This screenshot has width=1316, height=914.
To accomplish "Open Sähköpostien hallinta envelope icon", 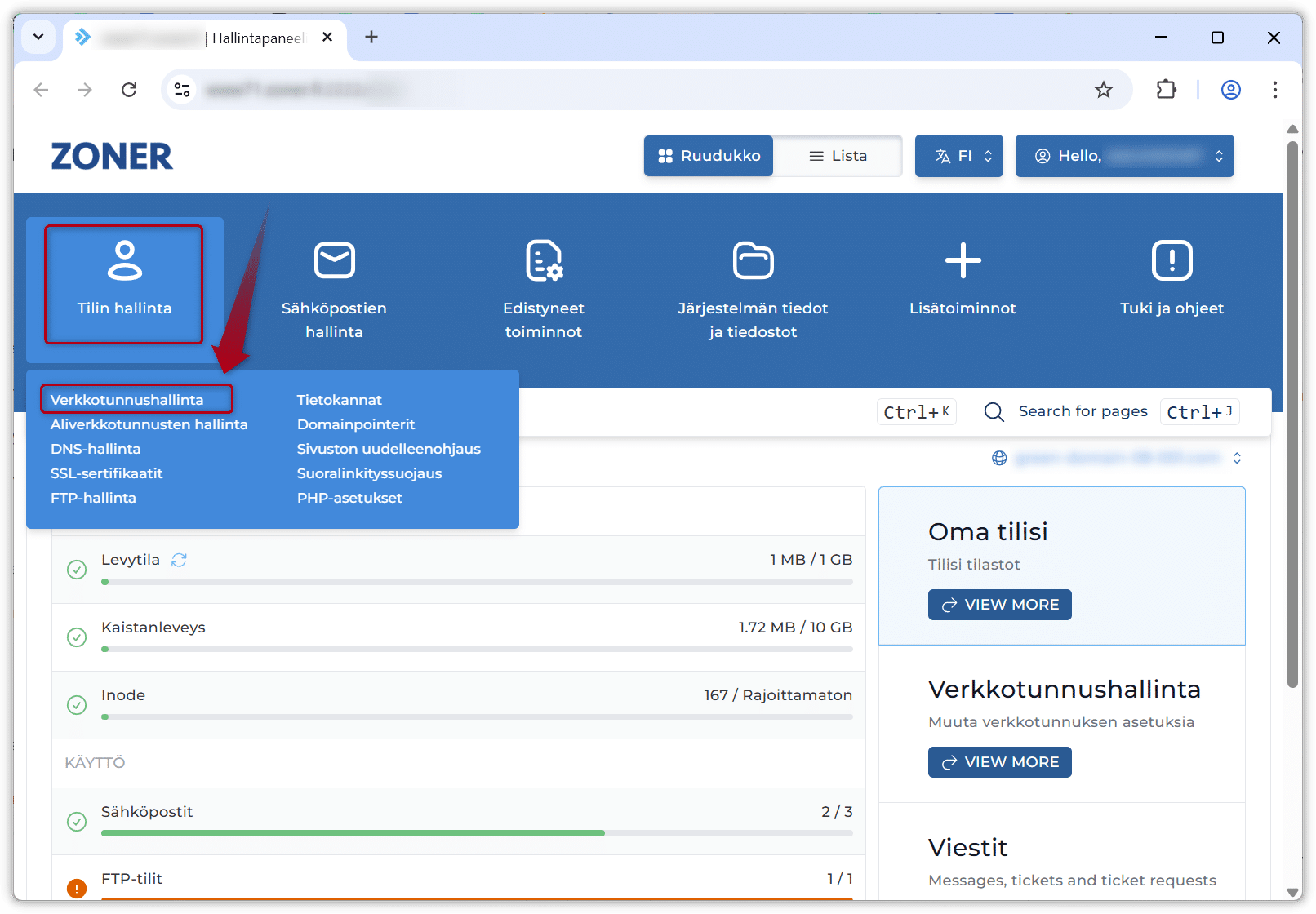I will (x=334, y=261).
